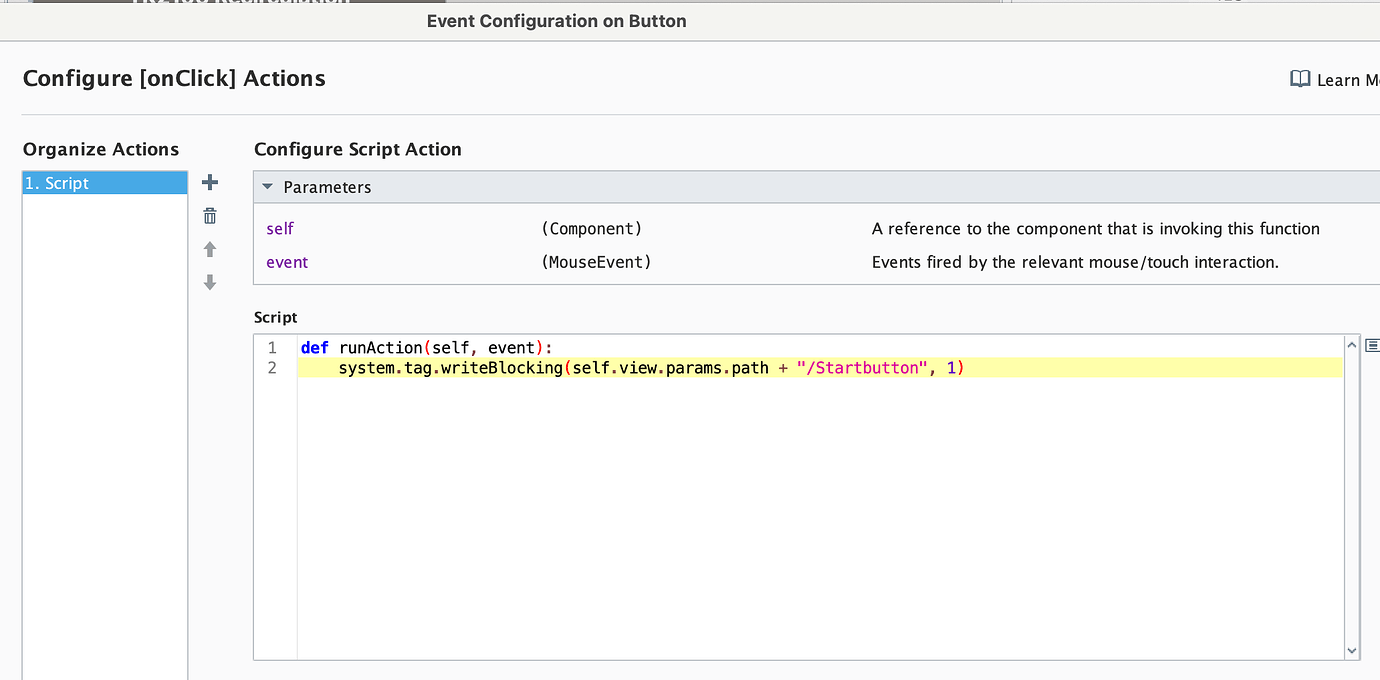Collapse the Parameters section
The width and height of the screenshot is (1380, 680).
(267, 186)
